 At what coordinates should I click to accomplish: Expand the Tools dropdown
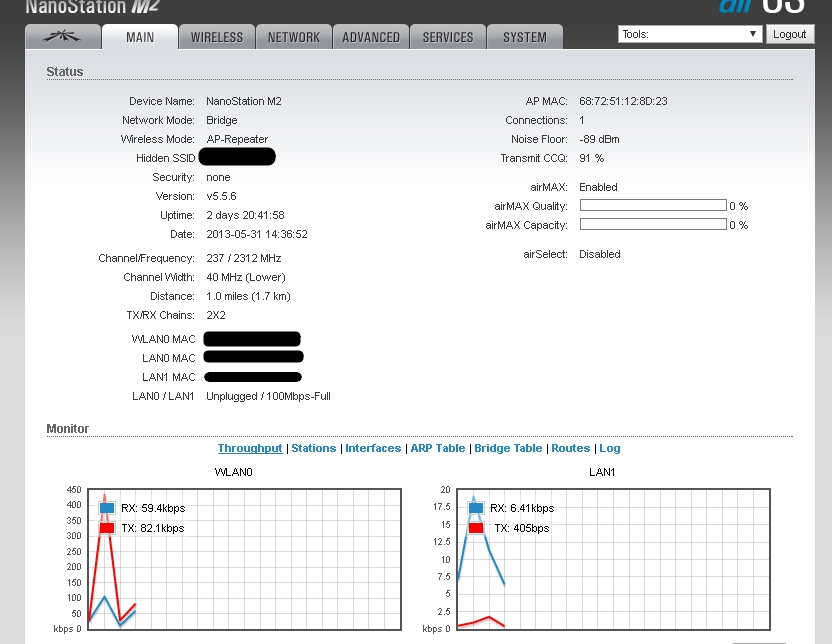[x=690, y=34]
